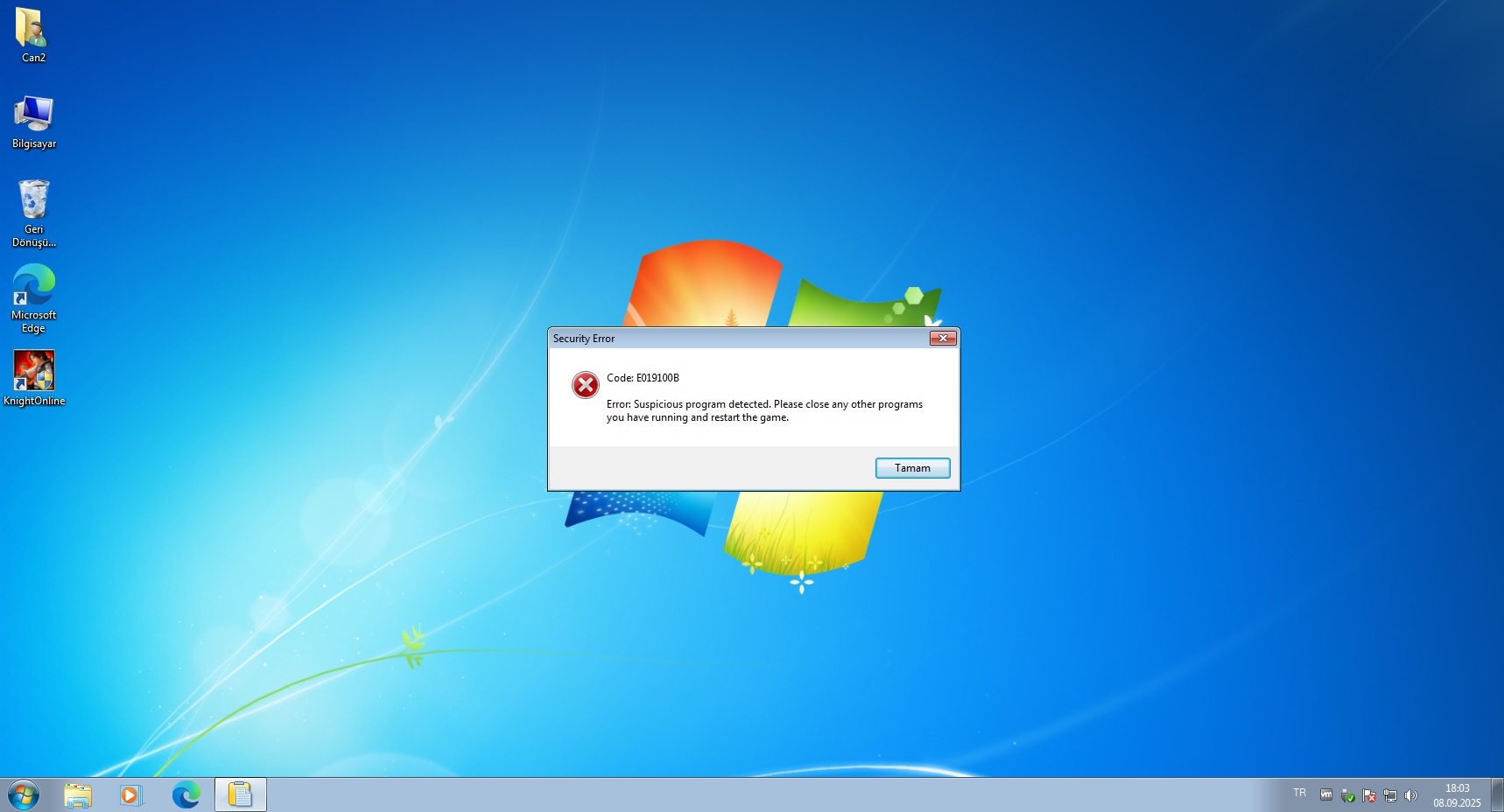Open Windows Explorer from the taskbar

[x=78, y=795]
